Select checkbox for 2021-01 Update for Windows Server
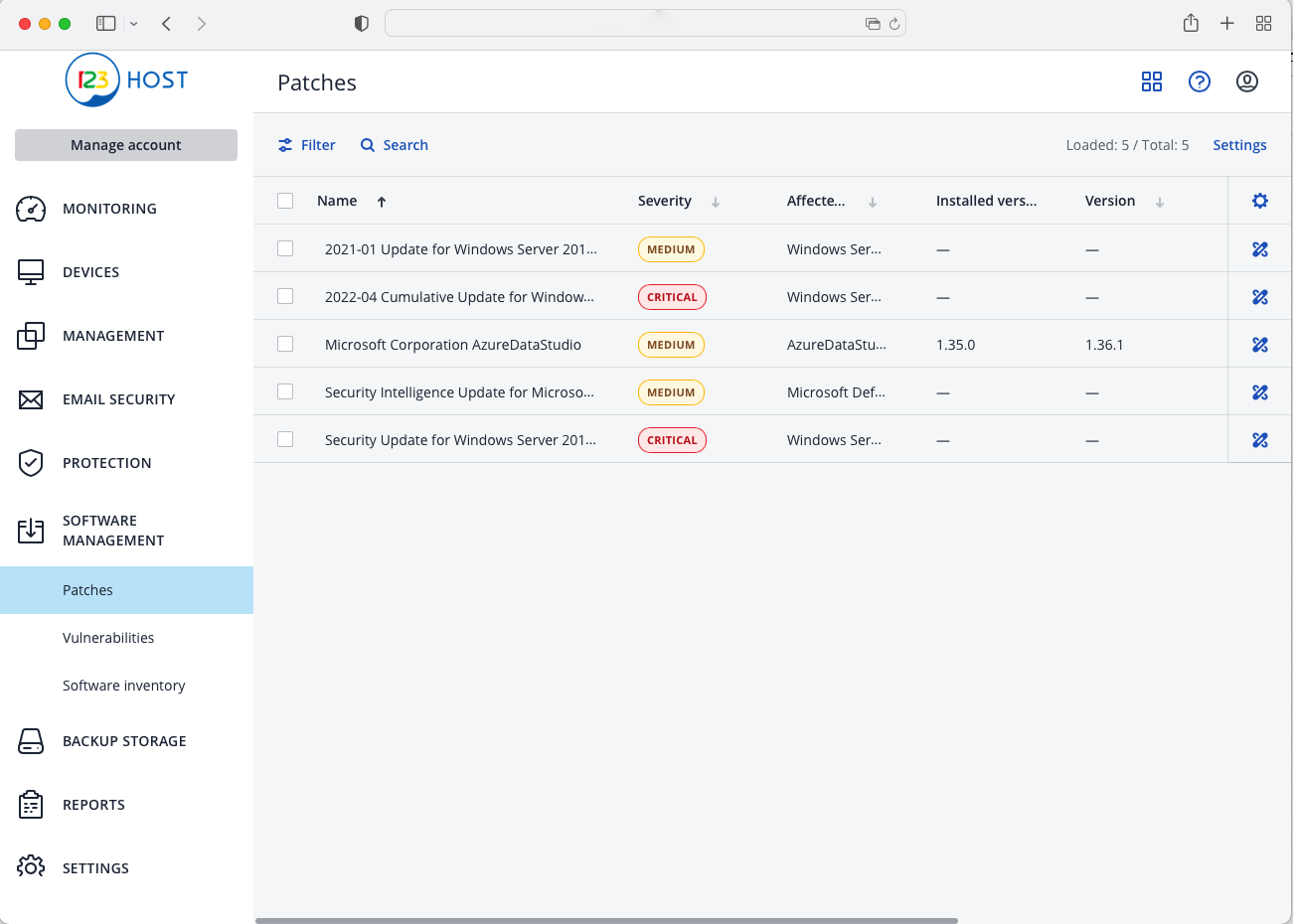The image size is (1293, 924). [x=285, y=249]
